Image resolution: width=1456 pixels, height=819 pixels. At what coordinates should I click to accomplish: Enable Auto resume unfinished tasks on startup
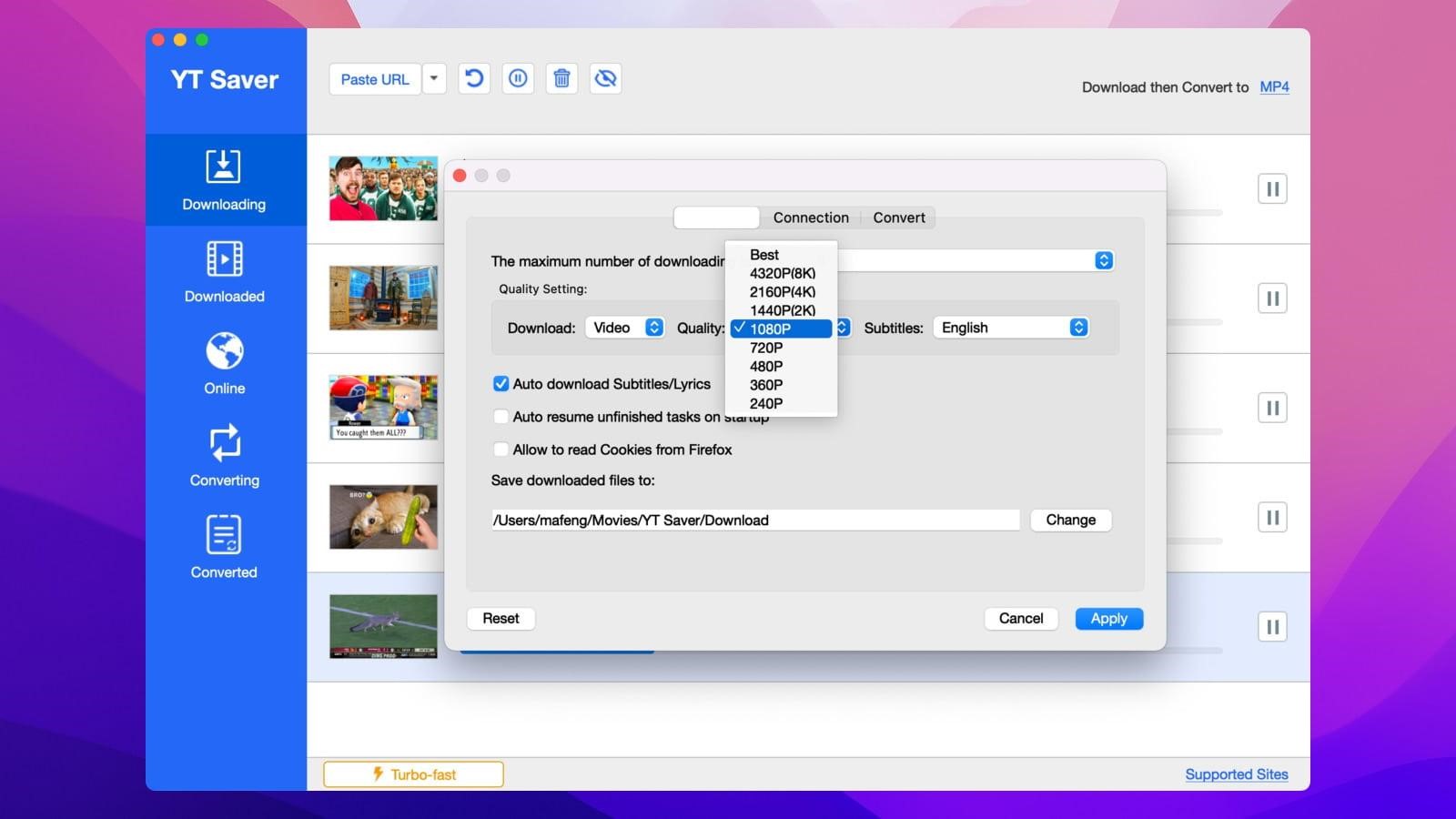pos(501,416)
